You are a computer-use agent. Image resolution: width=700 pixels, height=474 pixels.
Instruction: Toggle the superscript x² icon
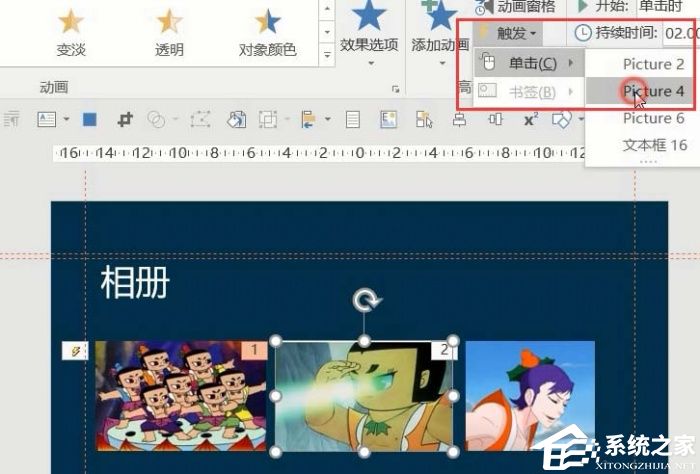tap(530, 119)
